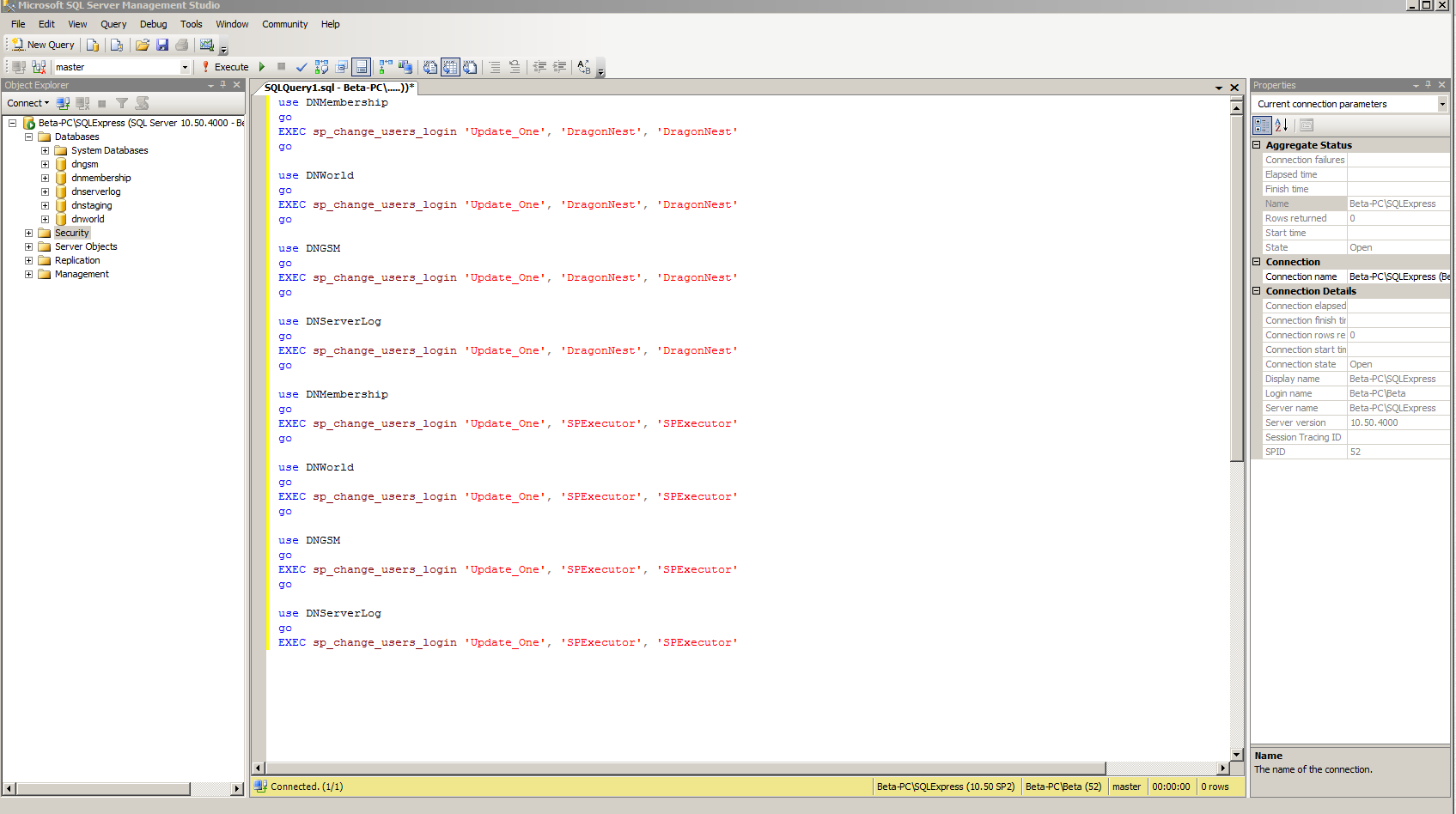Decrease indent of the query text
This screenshot has height=814, width=1456.
click(x=539, y=67)
